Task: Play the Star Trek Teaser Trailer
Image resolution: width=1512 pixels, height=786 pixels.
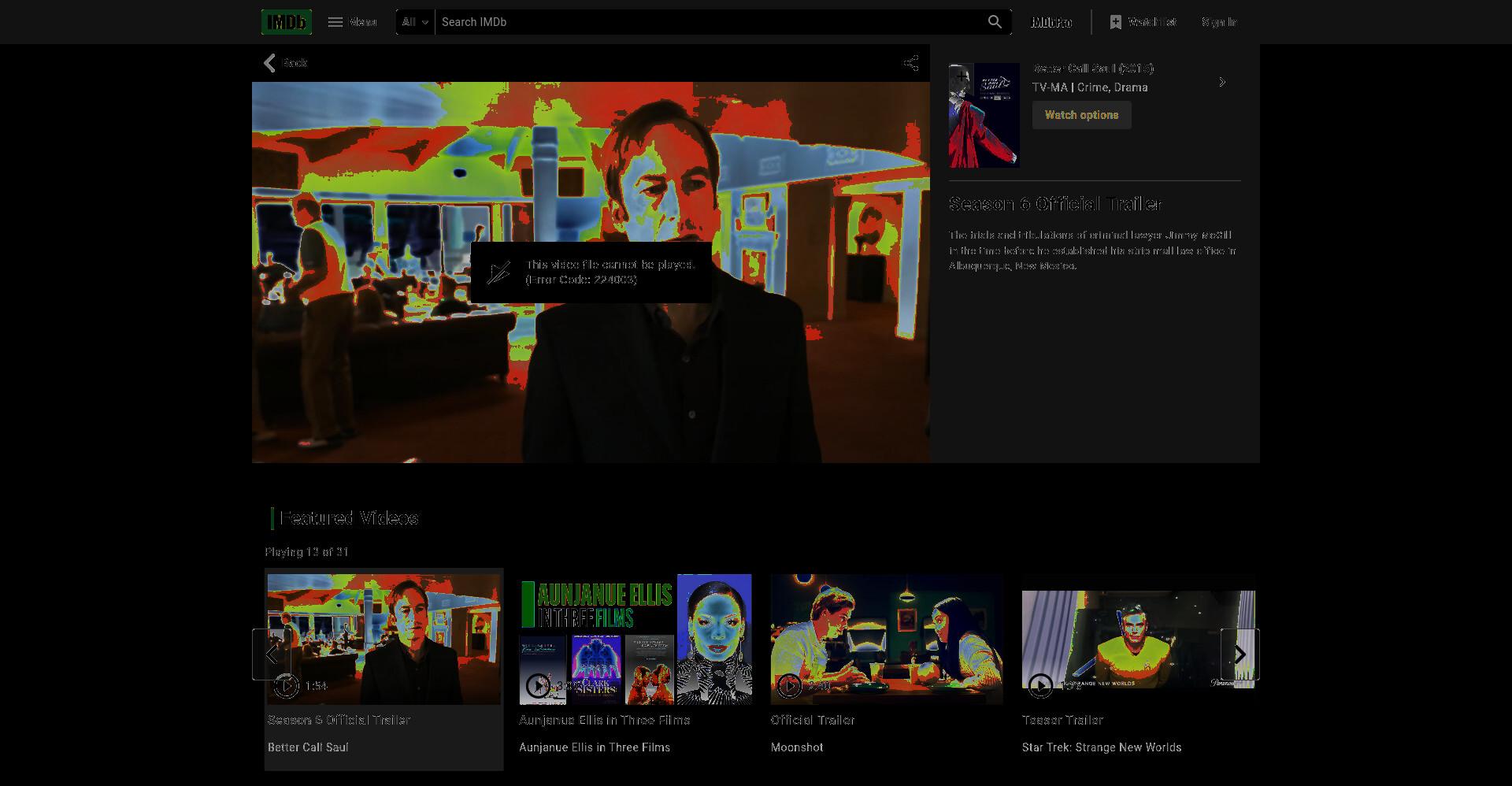Action: click(x=1138, y=639)
